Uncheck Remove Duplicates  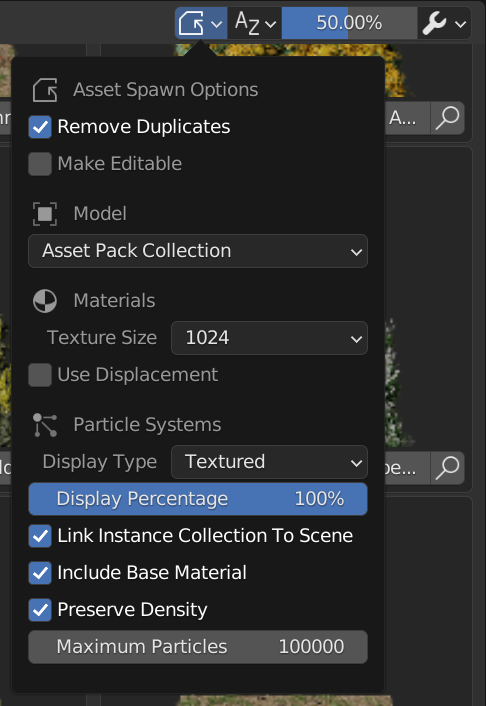click(40, 127)
